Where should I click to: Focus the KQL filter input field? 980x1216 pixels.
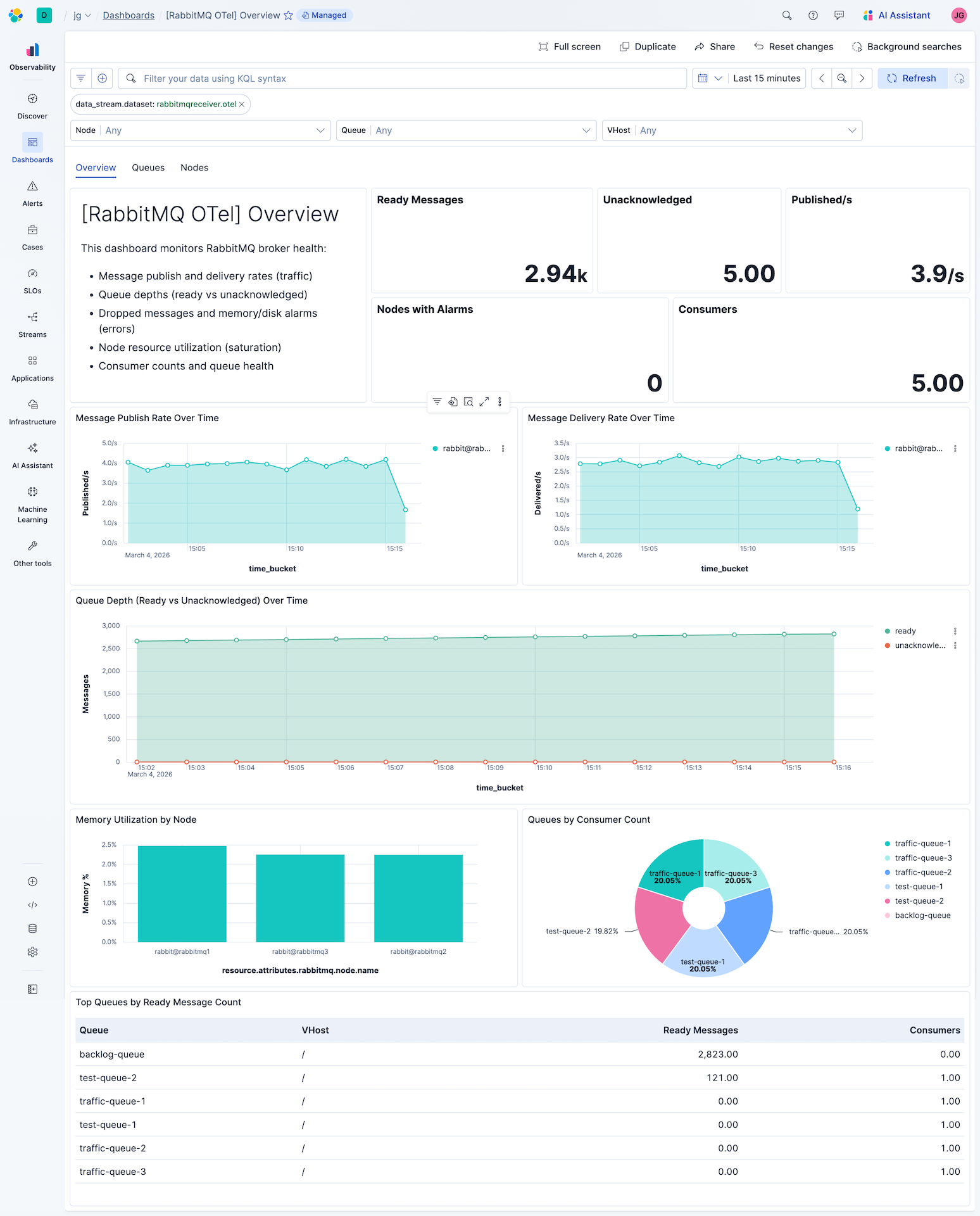coord(403,79)
